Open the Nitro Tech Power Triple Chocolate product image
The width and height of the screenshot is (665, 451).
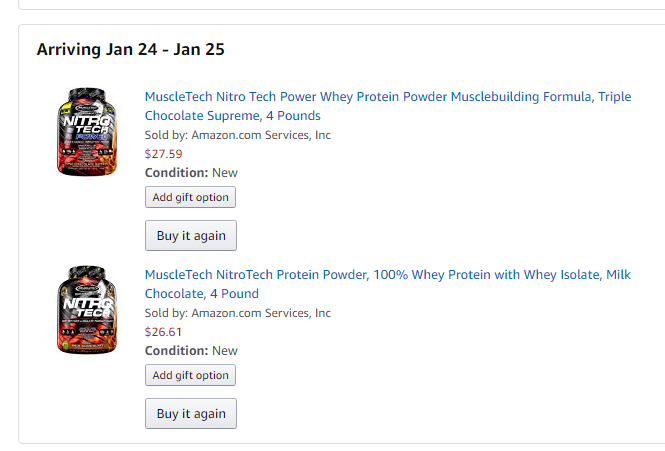tap(87, 132)
